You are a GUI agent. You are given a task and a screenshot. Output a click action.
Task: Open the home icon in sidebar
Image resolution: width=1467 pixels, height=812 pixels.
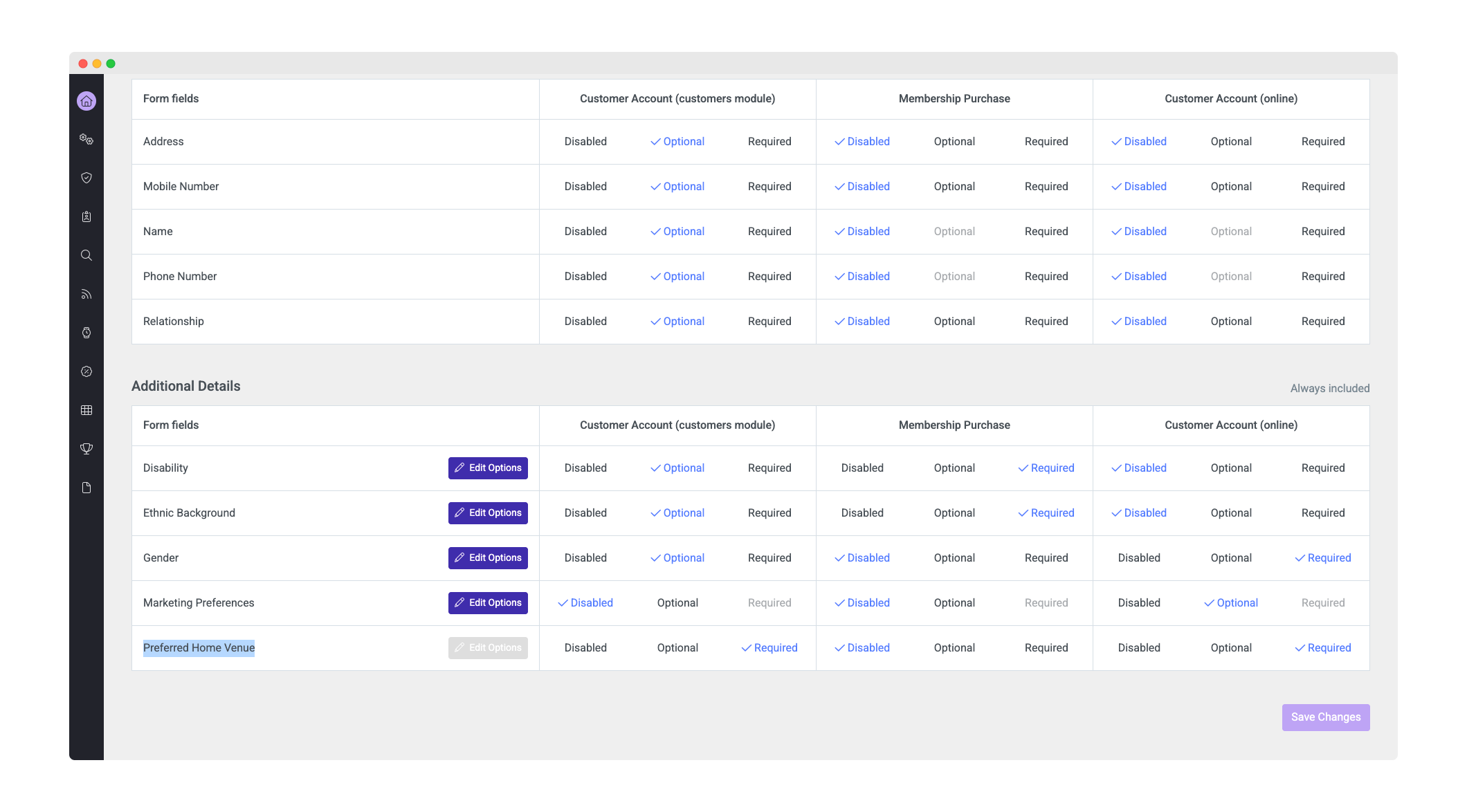(86, 101)
